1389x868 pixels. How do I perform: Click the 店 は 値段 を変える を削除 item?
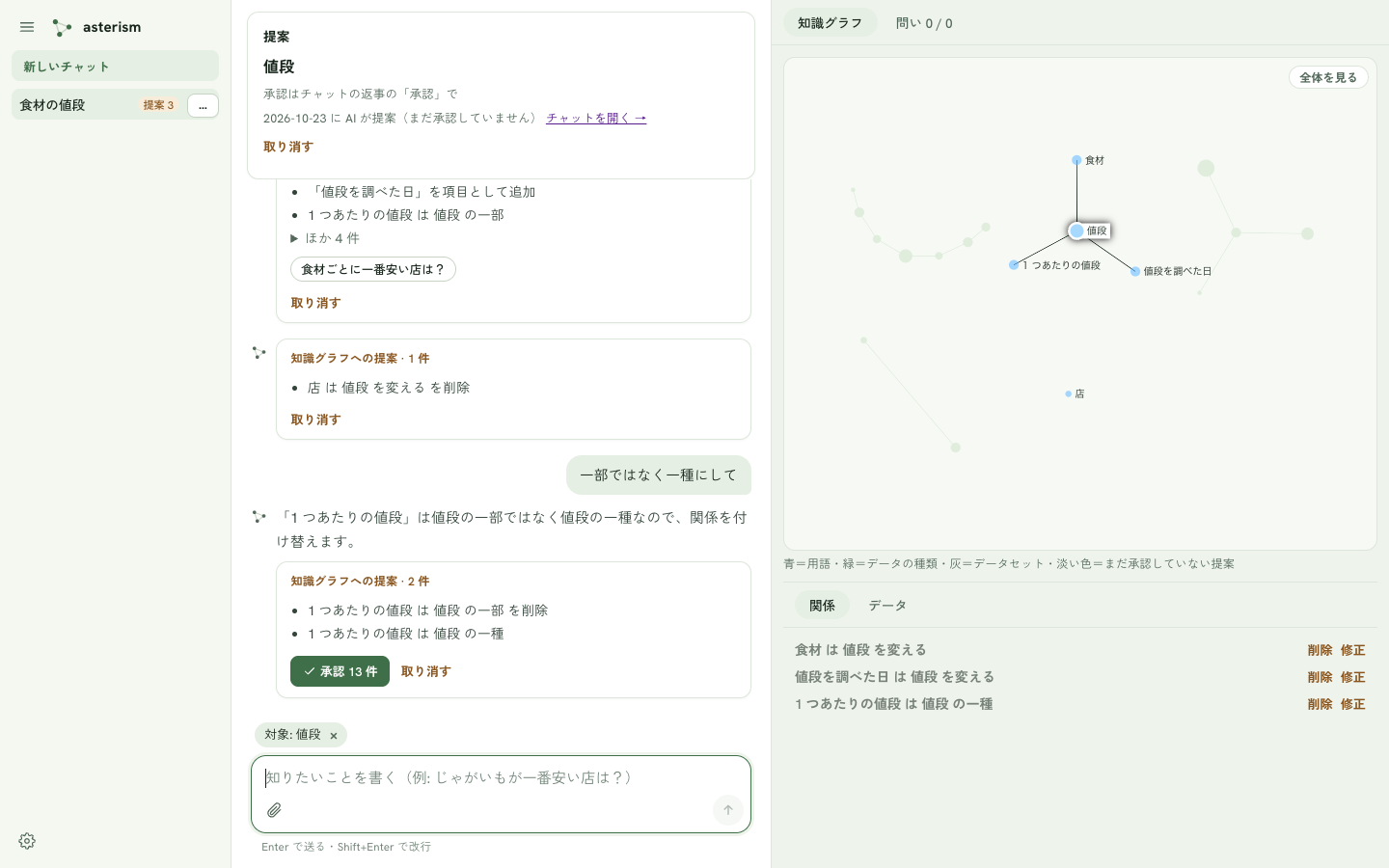pos(389,388)
